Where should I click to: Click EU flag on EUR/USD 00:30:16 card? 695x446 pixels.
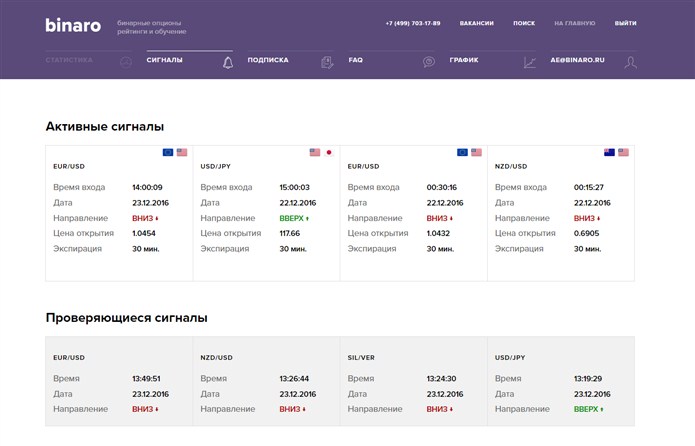coord(462,153)
